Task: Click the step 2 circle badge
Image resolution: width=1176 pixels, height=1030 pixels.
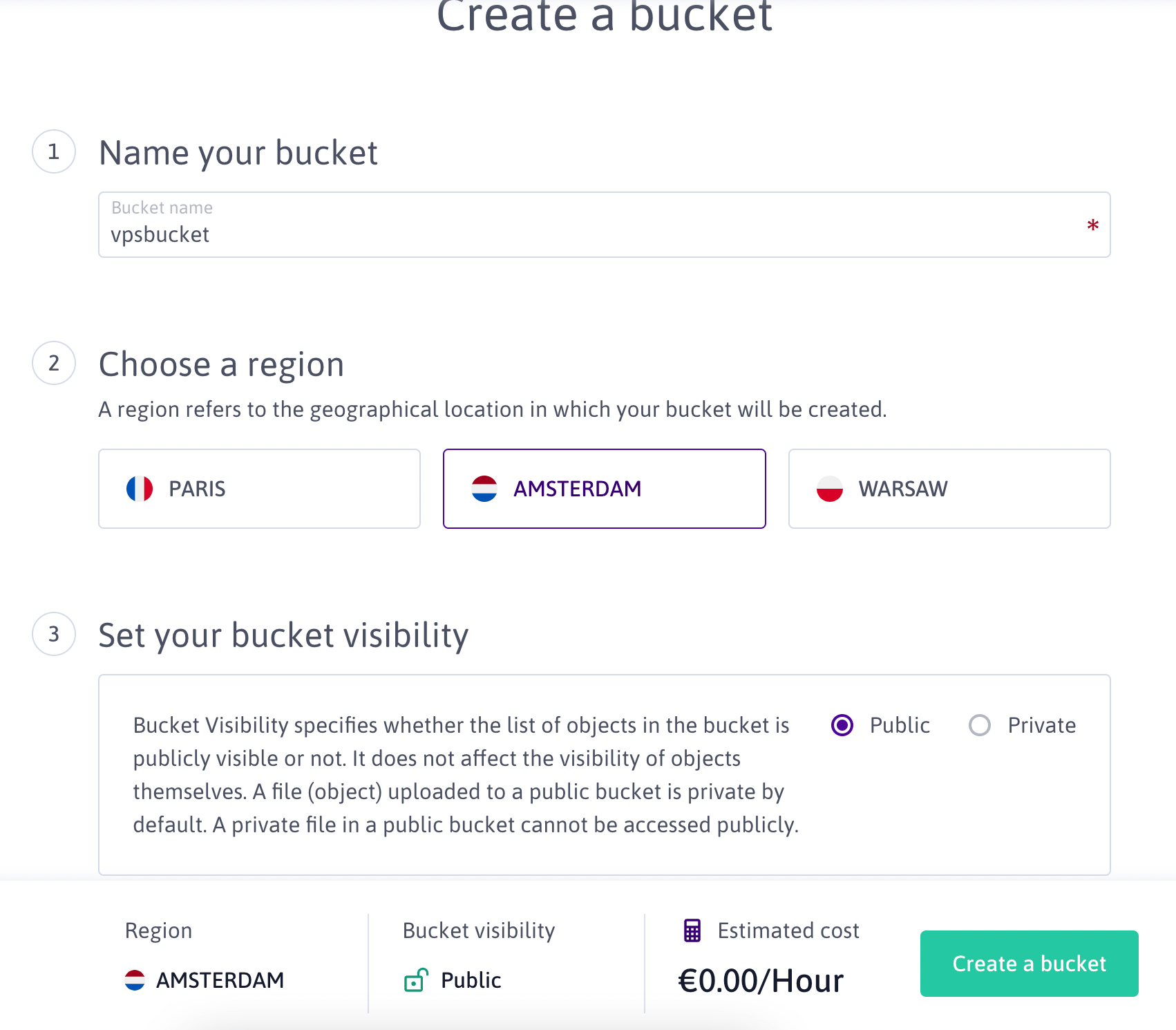Action: click(54, 363)
